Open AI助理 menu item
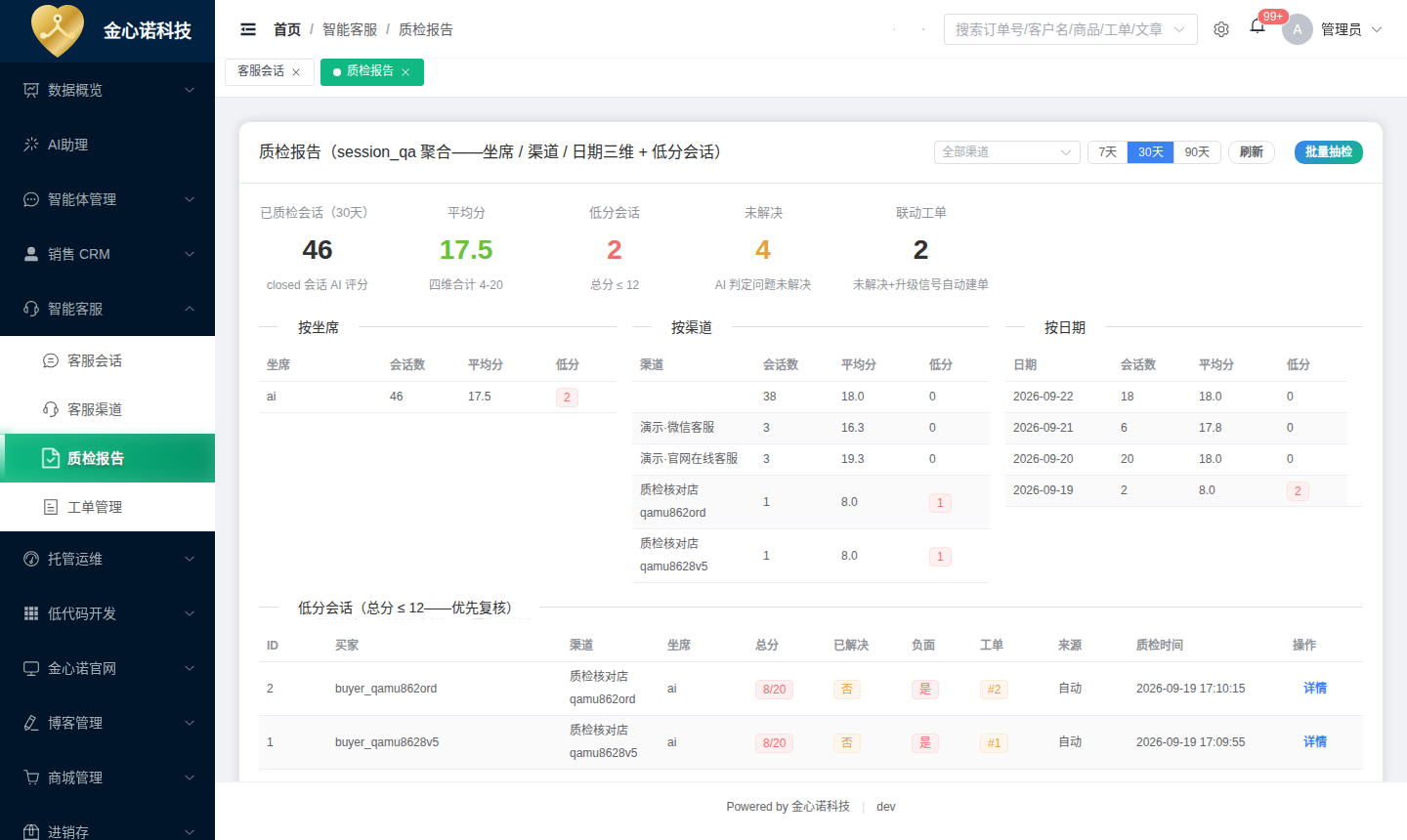 coord(107,145)
